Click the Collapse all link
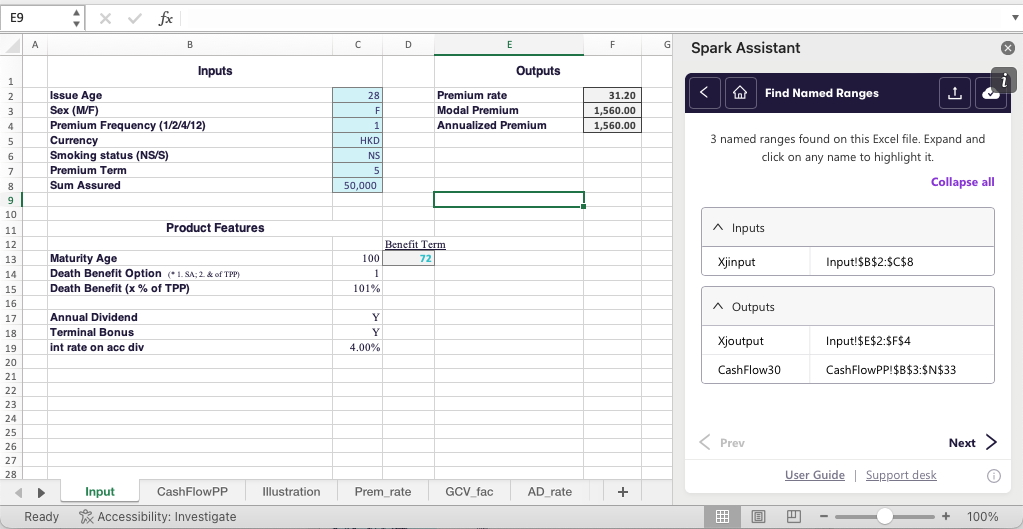 962,182
